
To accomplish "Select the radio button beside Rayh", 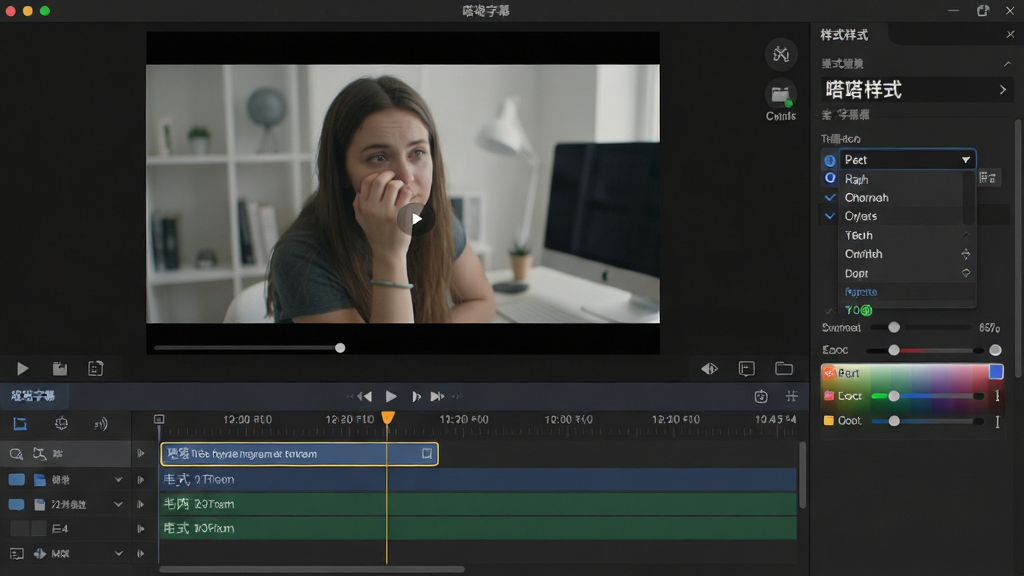I will tap(829, 178).
